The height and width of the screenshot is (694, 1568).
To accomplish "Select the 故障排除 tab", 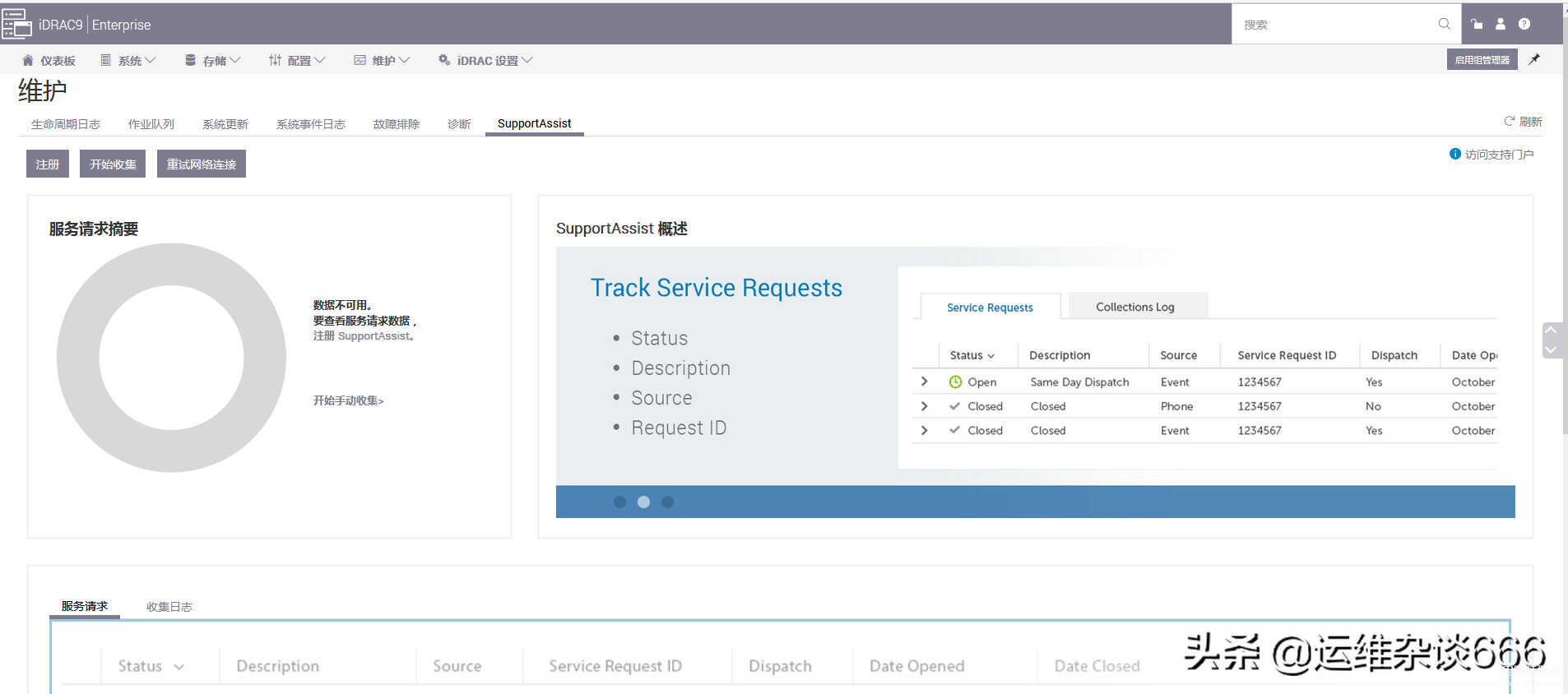I will click(x=397, y=124).
